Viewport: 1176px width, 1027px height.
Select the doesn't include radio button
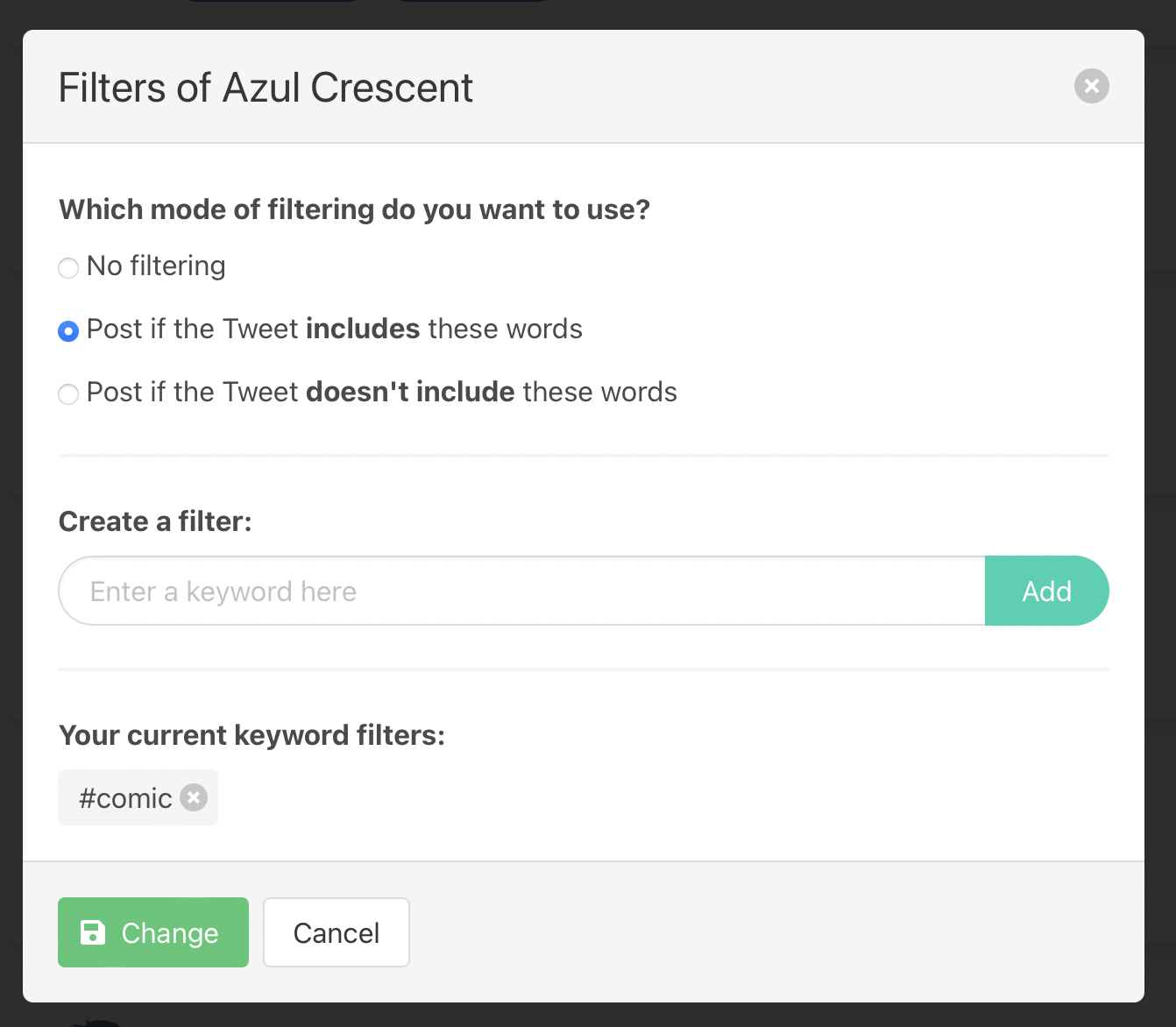(x=68, y=393)
